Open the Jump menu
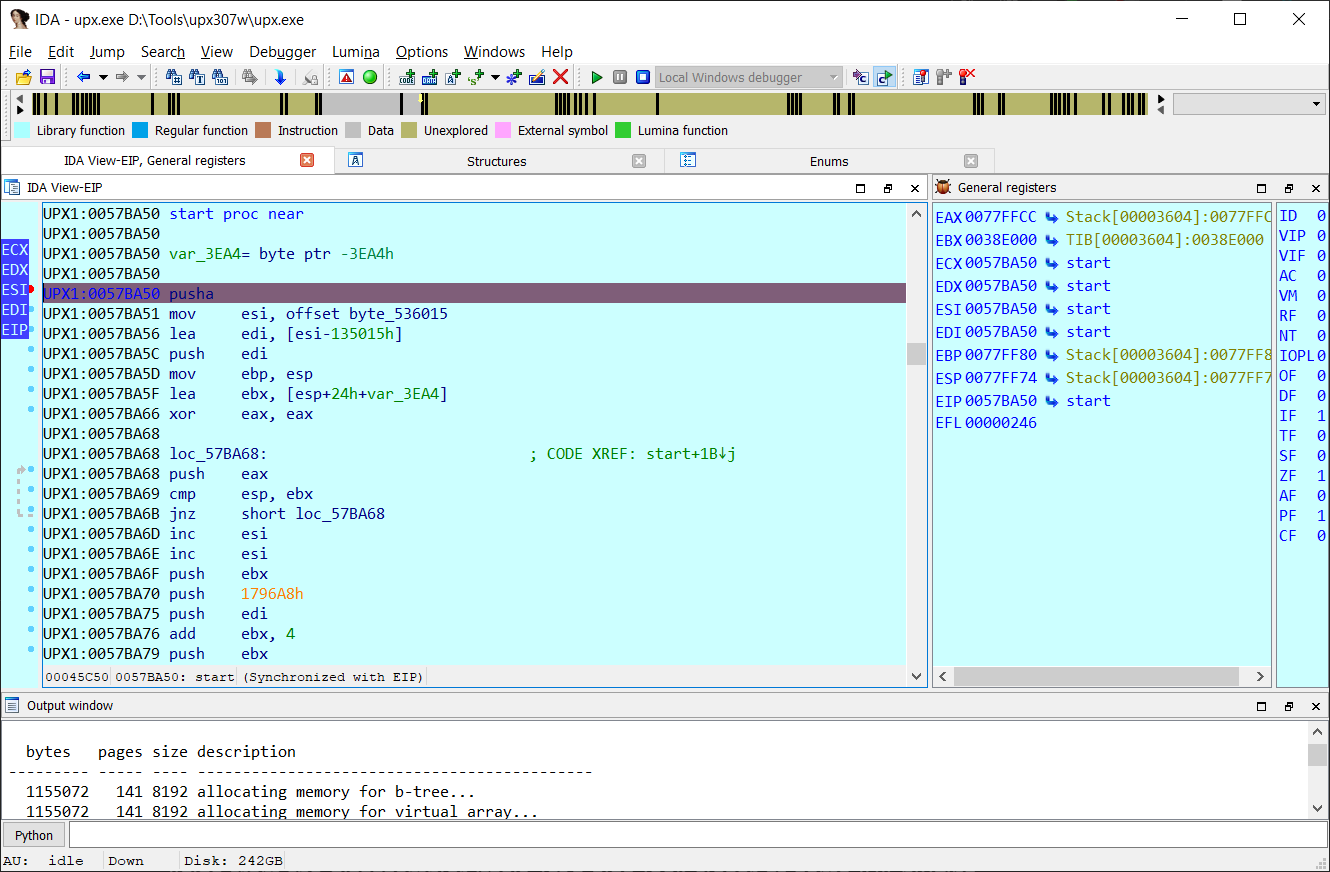 coord(107,52)
